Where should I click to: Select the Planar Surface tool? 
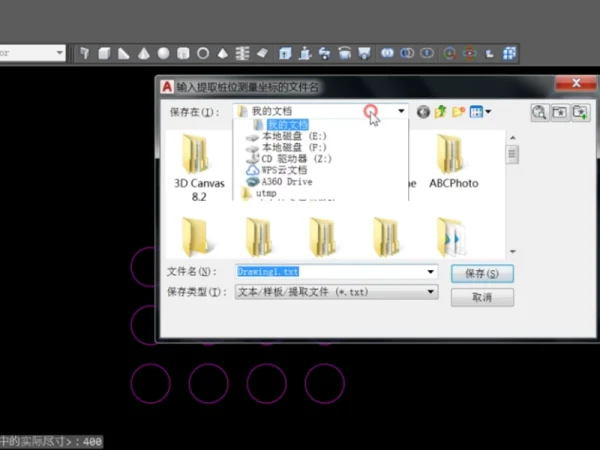262,53
